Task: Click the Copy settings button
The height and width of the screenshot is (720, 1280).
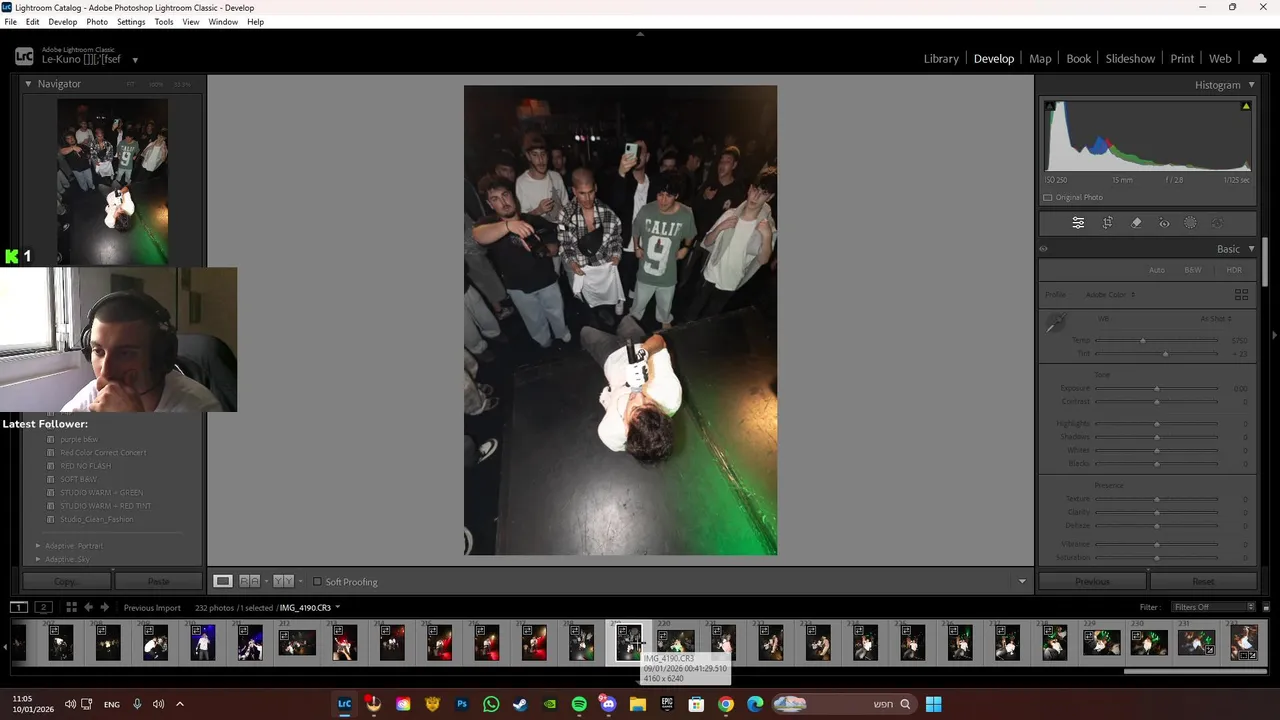Action: (65, 581)
